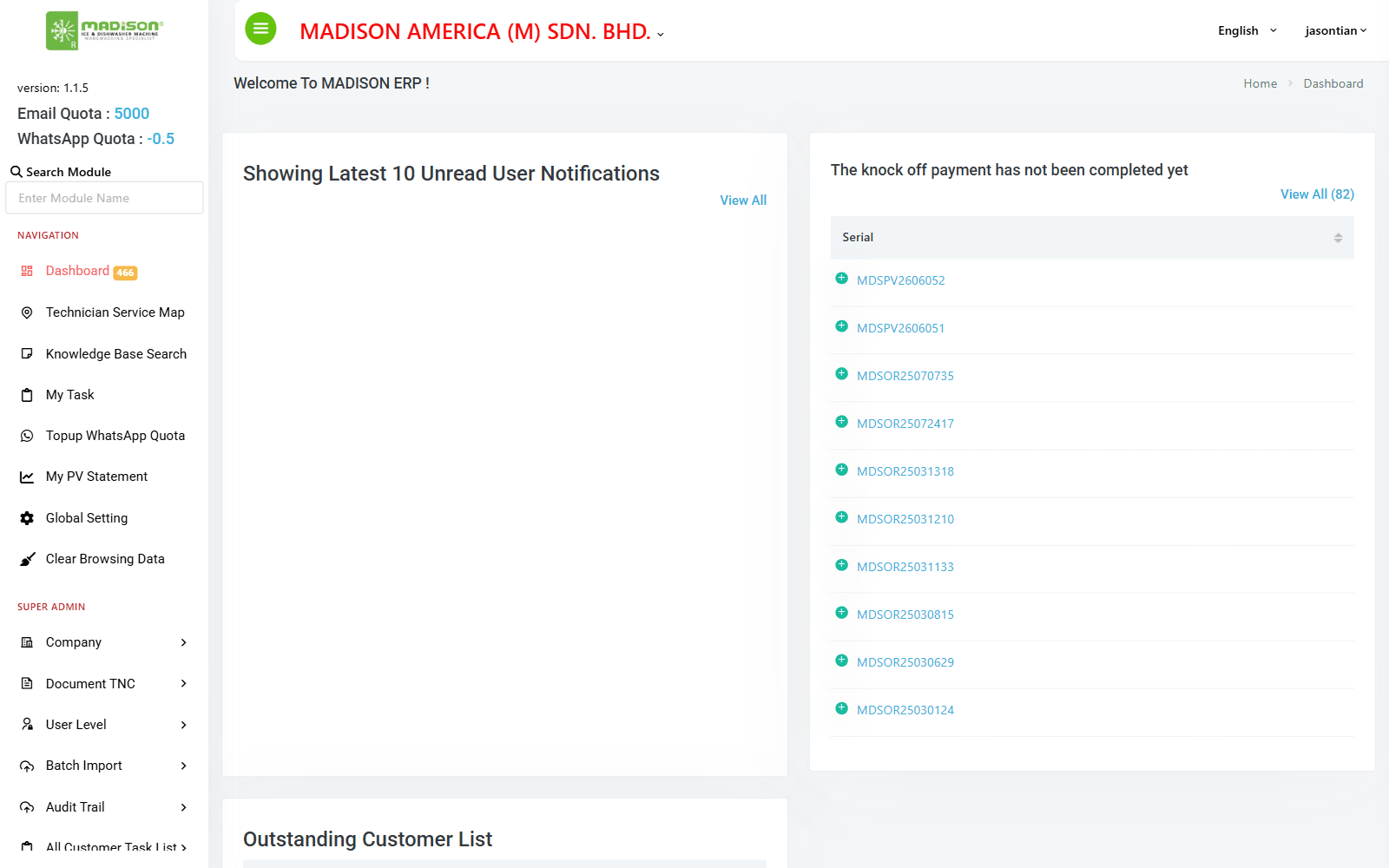Click the Knowledge Base Search note icon

(x=27, y=354)
